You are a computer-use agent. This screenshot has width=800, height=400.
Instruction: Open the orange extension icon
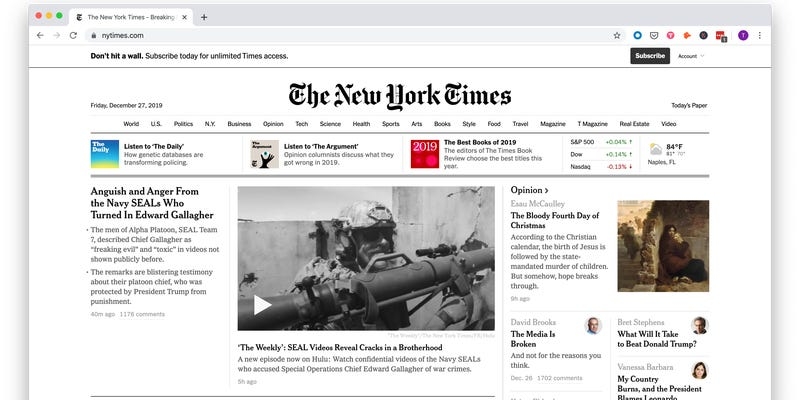(x=687, y=35)
